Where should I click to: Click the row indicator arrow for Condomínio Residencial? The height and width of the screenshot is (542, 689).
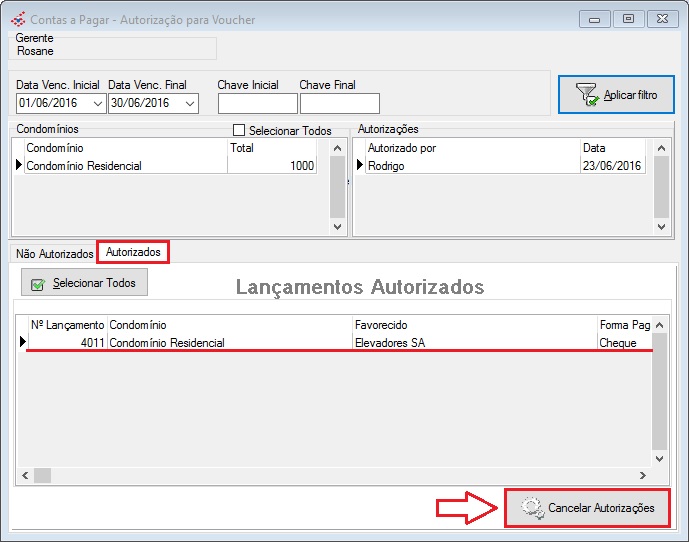(18, 166)
